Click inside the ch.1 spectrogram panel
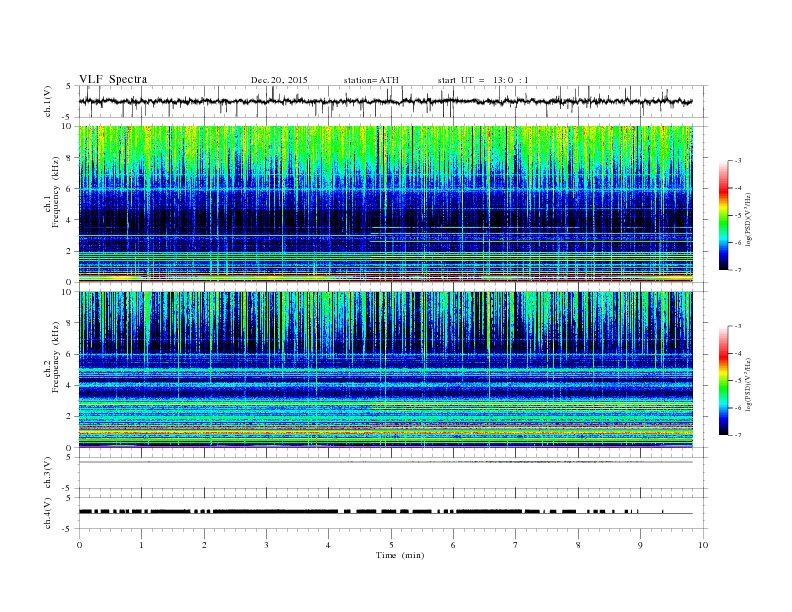 [x=386, y=204]
